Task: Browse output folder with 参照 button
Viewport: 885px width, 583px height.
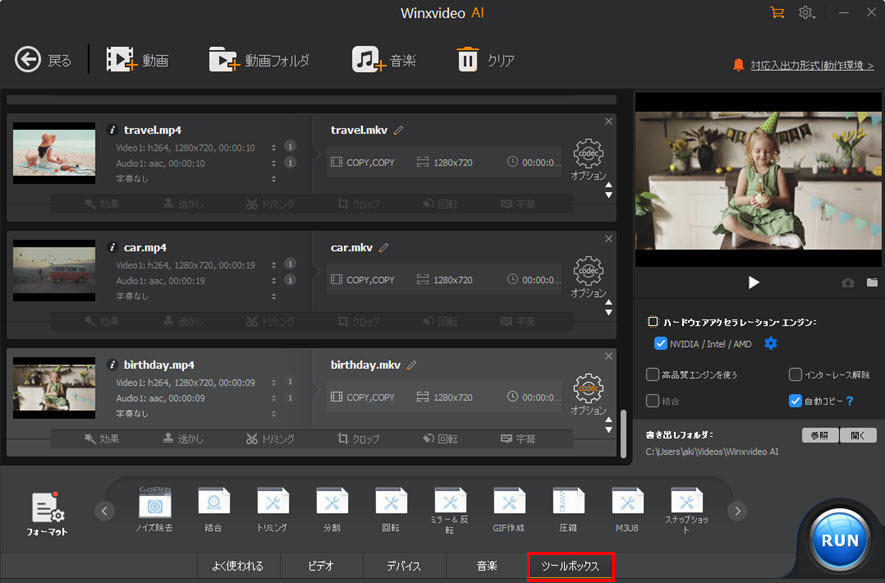Action: click(820, 435)
